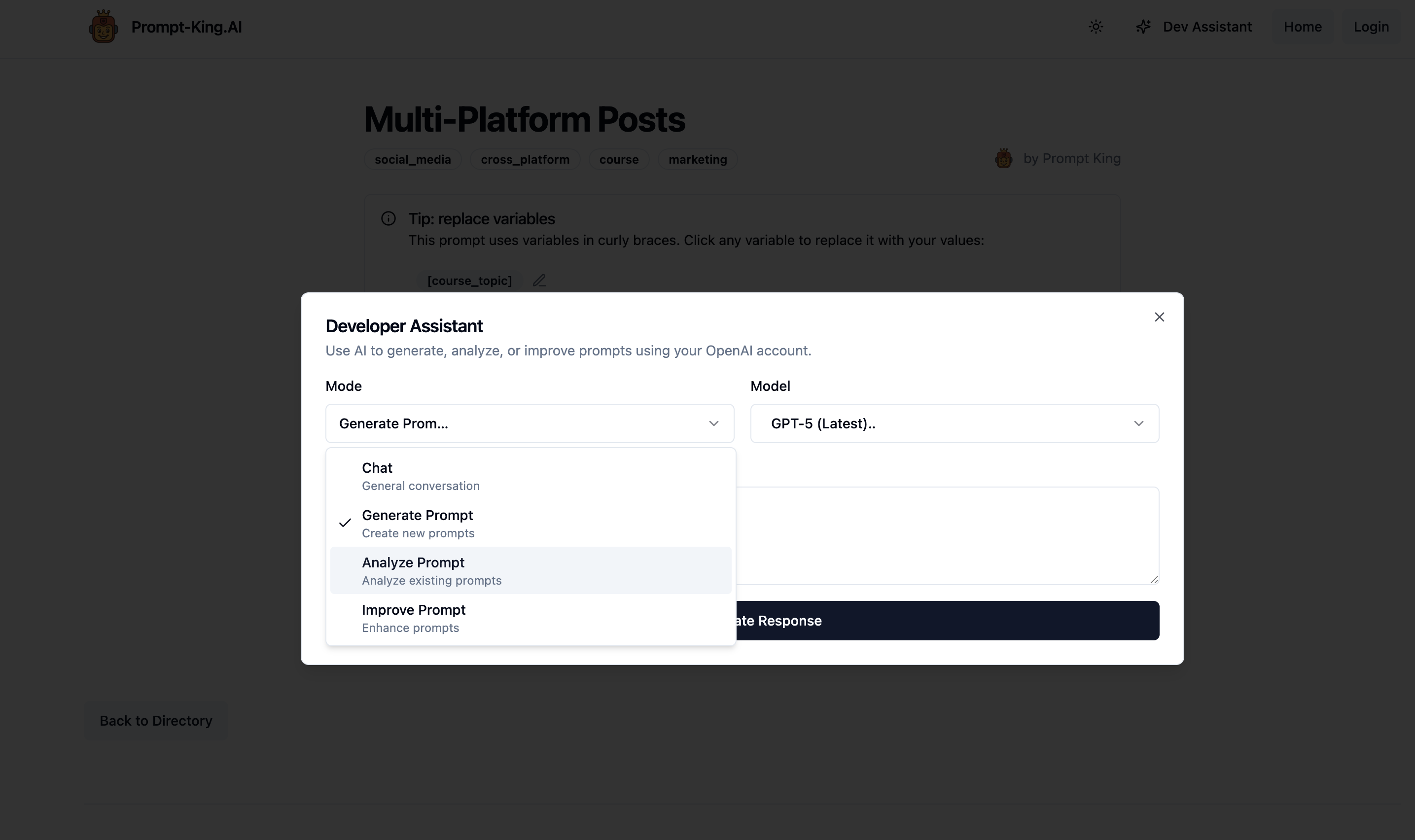Click the by Prompt King author text
Screen dimensions: 1415x840
tap(1071, 159)
